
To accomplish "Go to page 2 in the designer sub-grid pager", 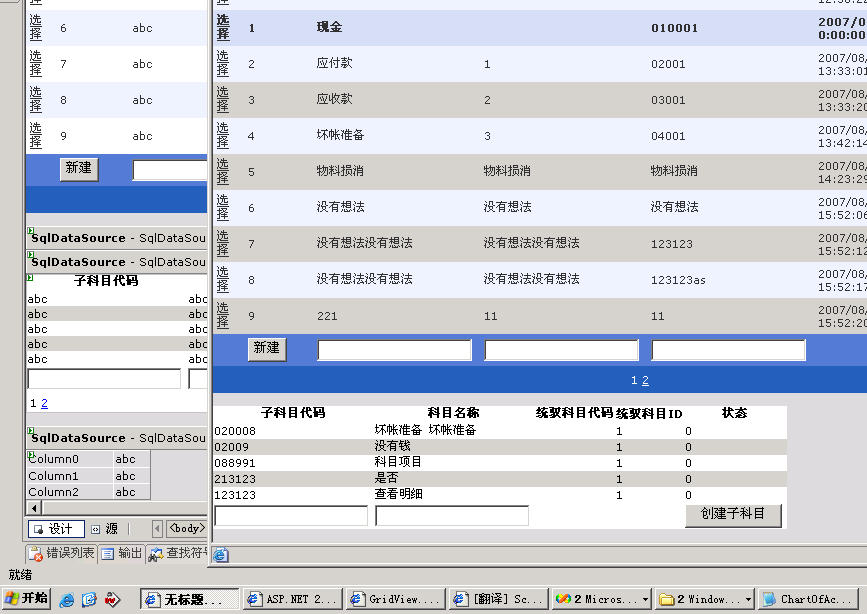I will click(44, 403).
